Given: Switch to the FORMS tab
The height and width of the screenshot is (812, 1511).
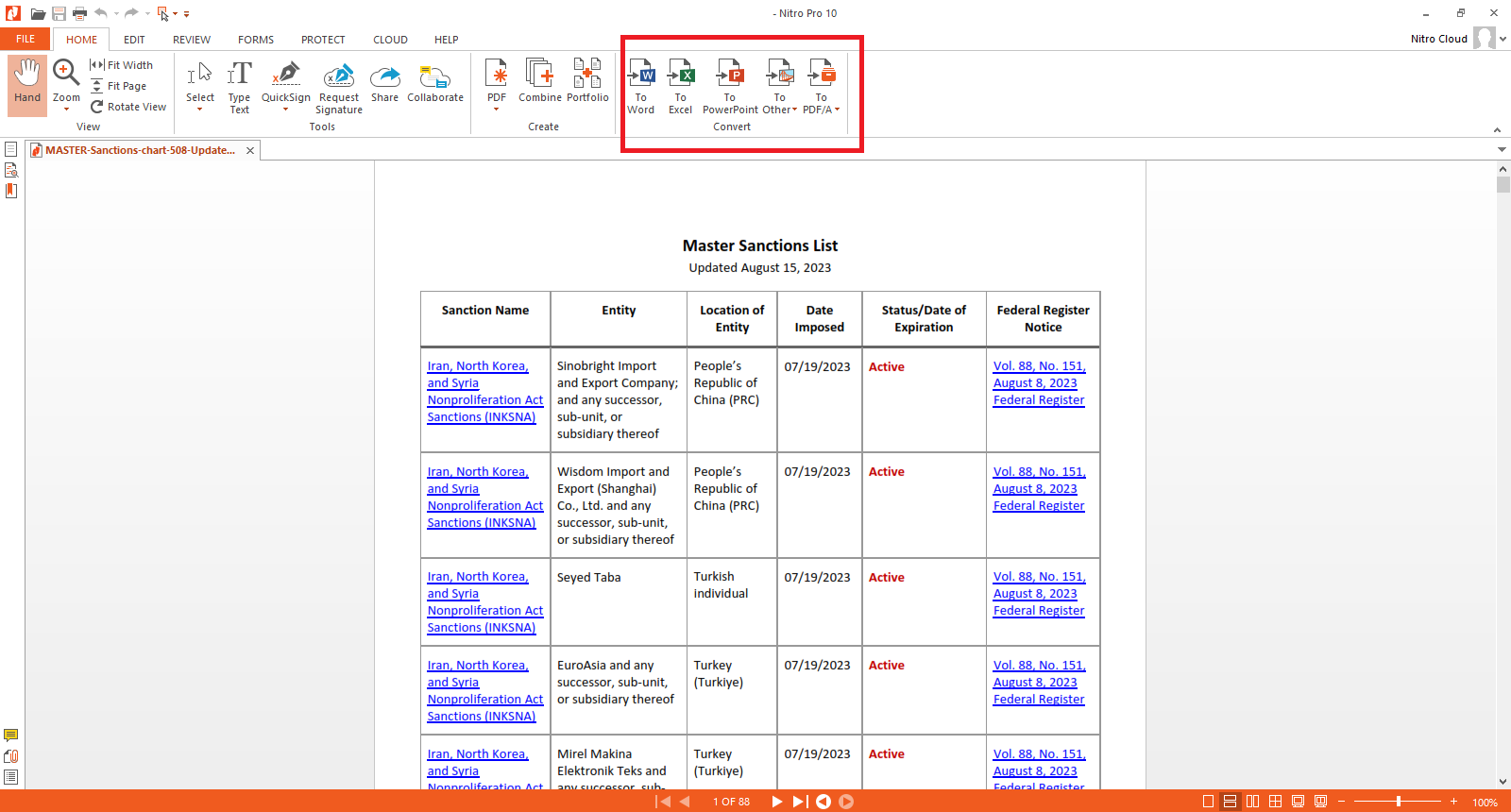Looking at the screenshot, I should click(x=256, y=40).
